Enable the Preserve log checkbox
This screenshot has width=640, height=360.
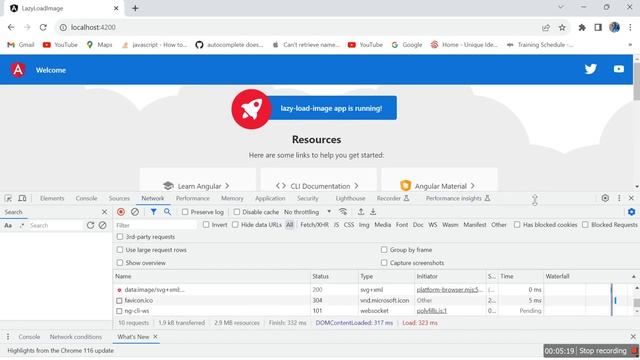coord(185,212)
